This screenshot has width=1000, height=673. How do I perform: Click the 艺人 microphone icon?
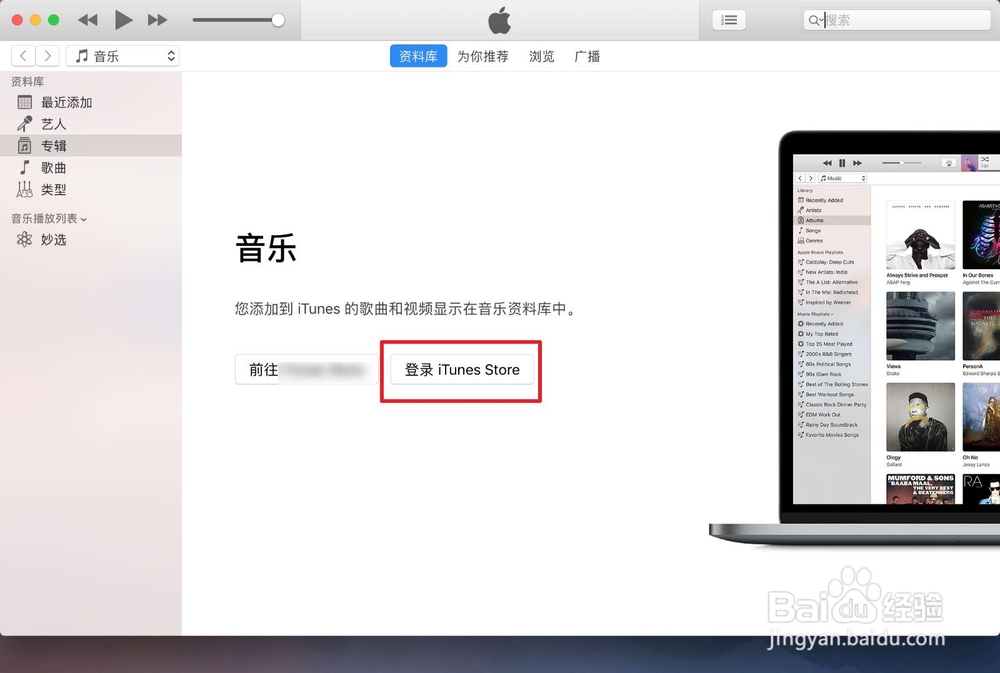point(25,124)
